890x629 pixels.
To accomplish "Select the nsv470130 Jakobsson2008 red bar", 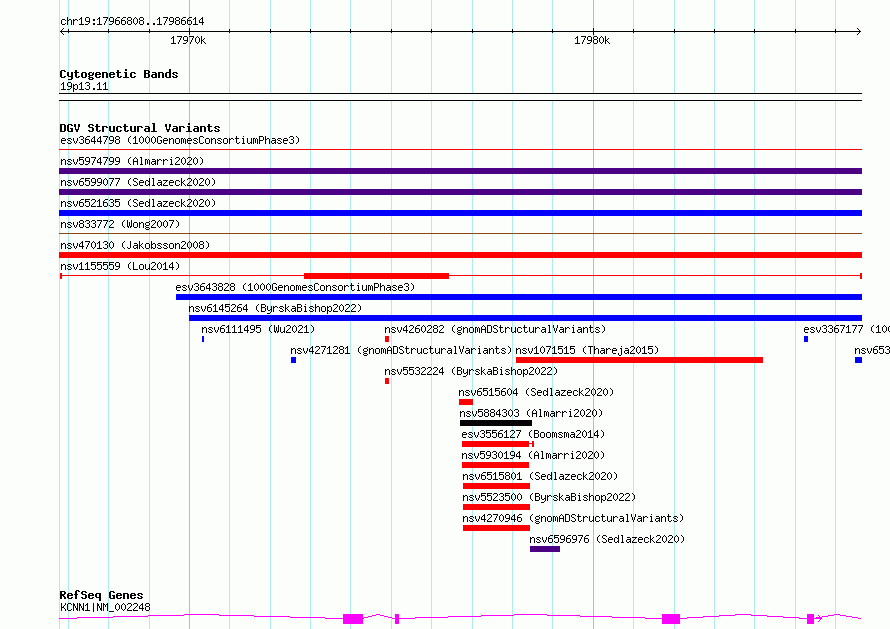I will (460, 255).
